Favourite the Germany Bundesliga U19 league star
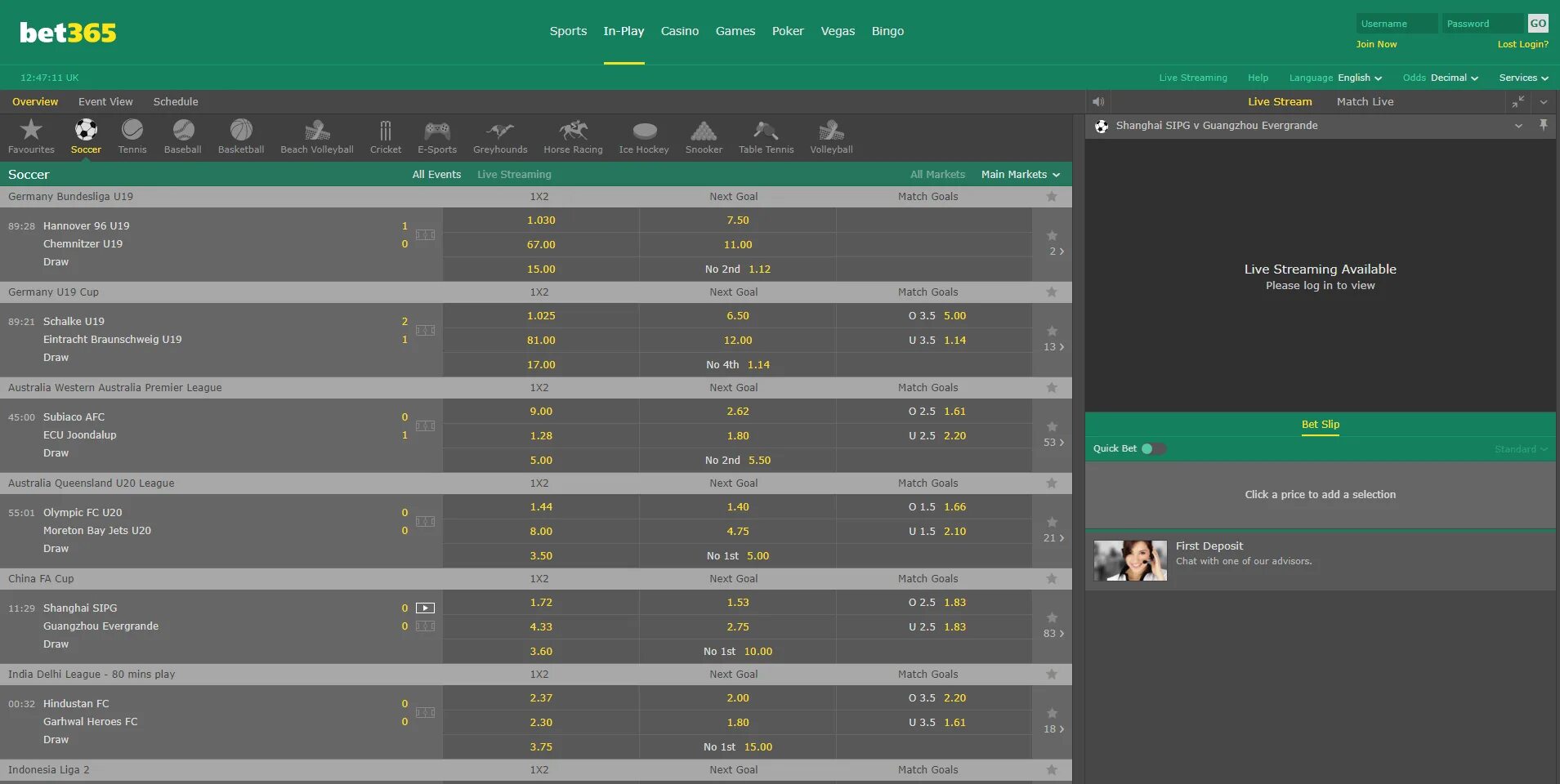 [1052, 197]
